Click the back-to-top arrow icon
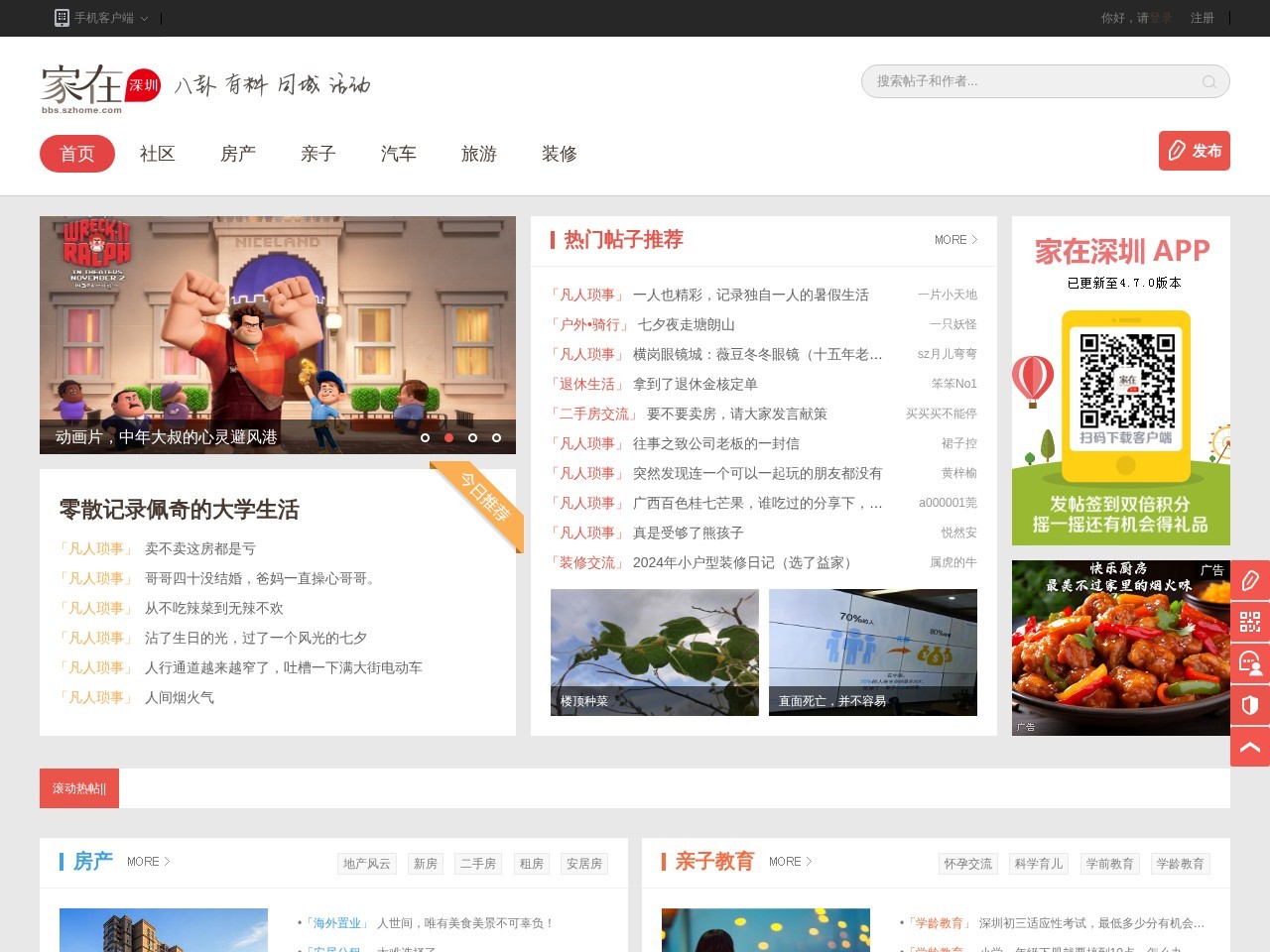The image size is (1270, 952). pos(1250,747)
